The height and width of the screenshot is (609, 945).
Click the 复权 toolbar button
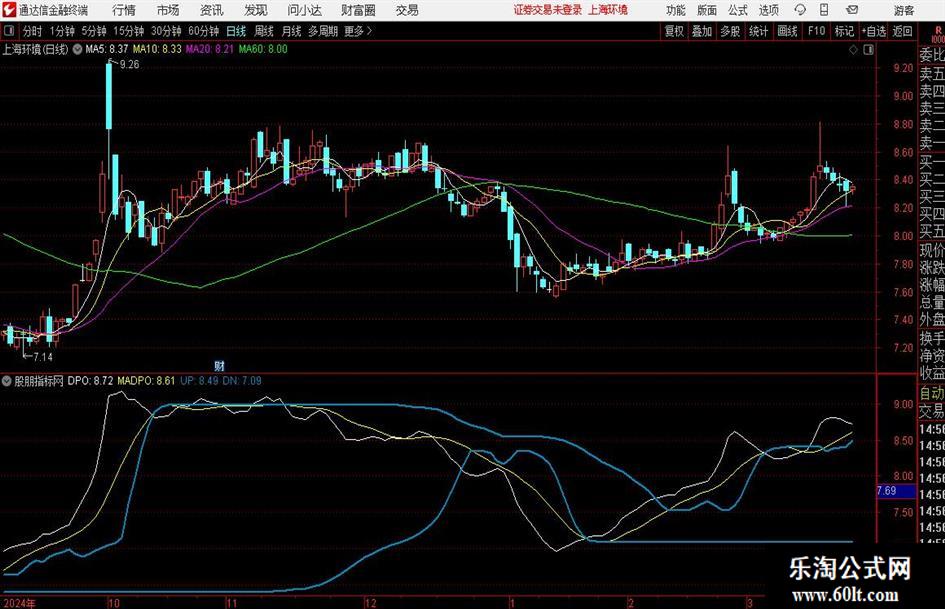(x=674, y=31)
